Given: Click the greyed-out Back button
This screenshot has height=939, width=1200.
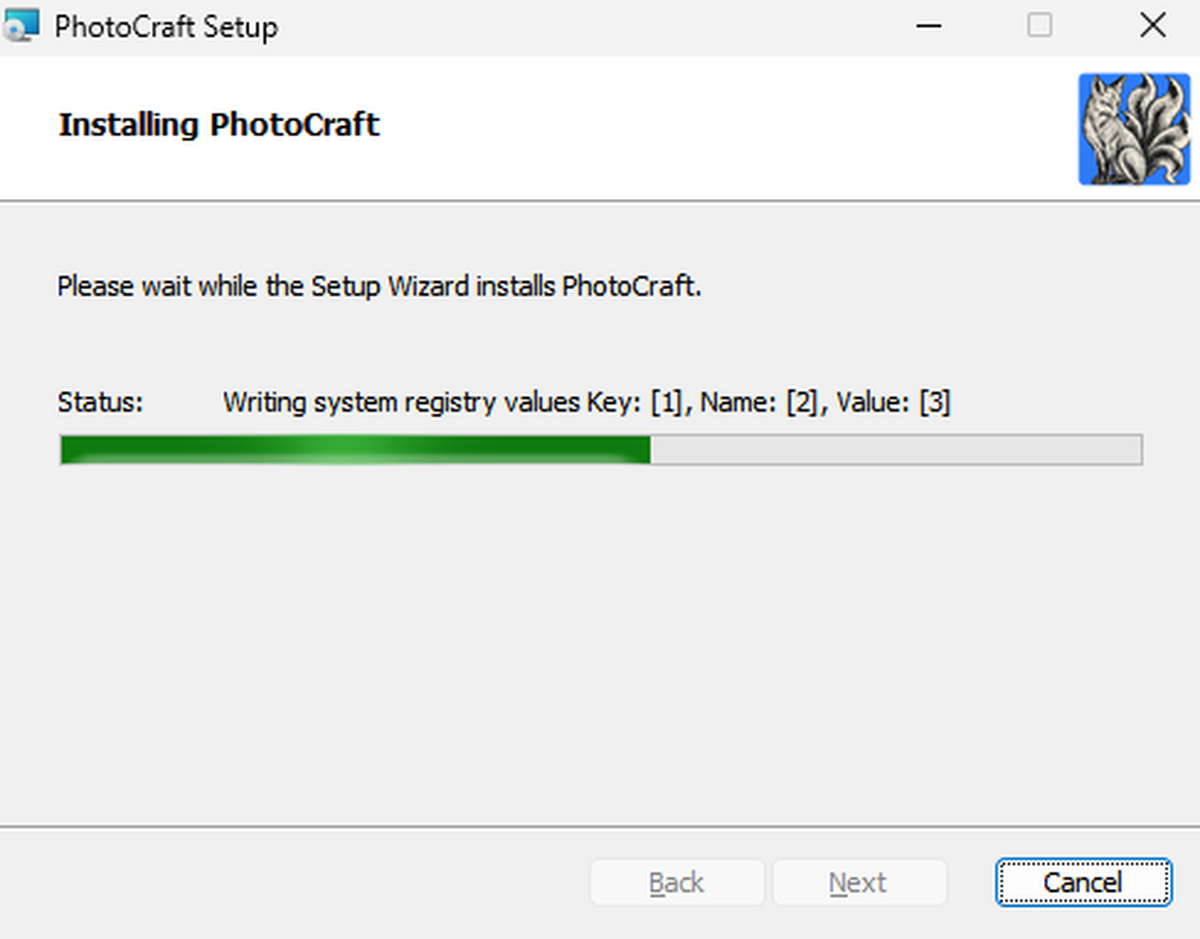Looking at the screenshot, I should [x=677, y=882].
